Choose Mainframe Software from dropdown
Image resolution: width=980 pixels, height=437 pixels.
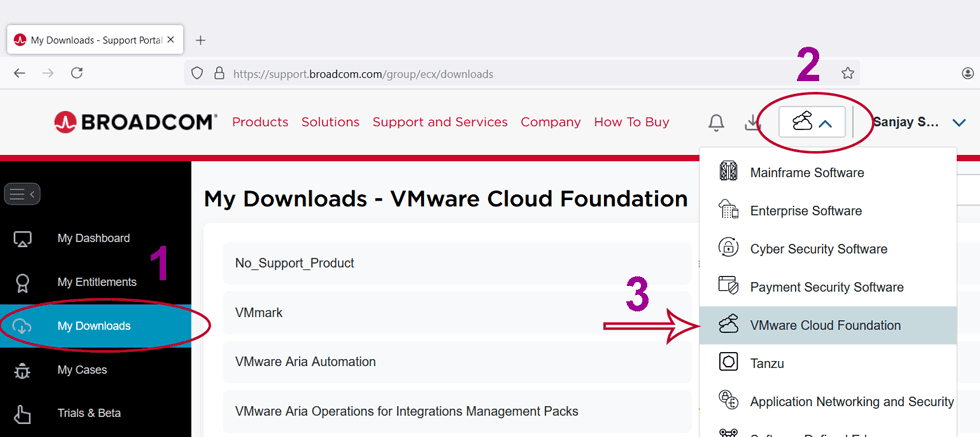coord(828,173)
